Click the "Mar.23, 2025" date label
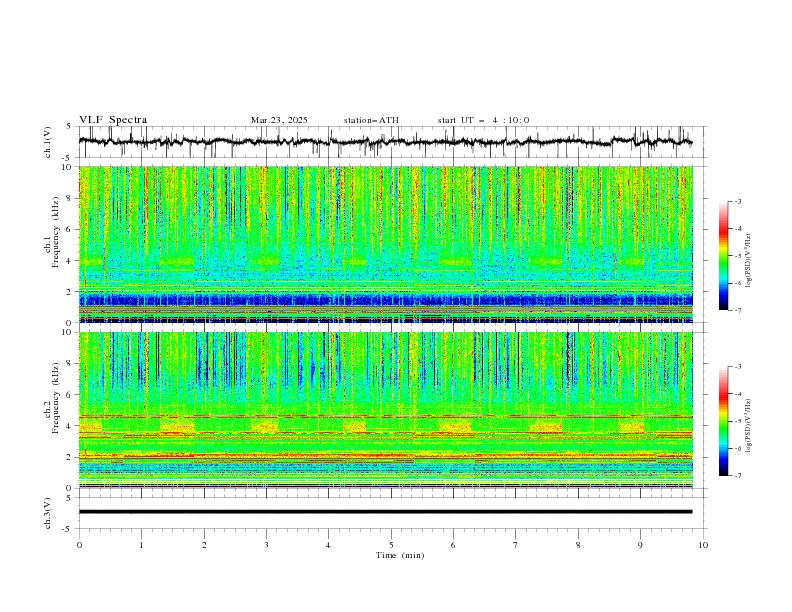The width and height of the screenshot is (792, 612). pyautogui.click(x=279, y=120)
